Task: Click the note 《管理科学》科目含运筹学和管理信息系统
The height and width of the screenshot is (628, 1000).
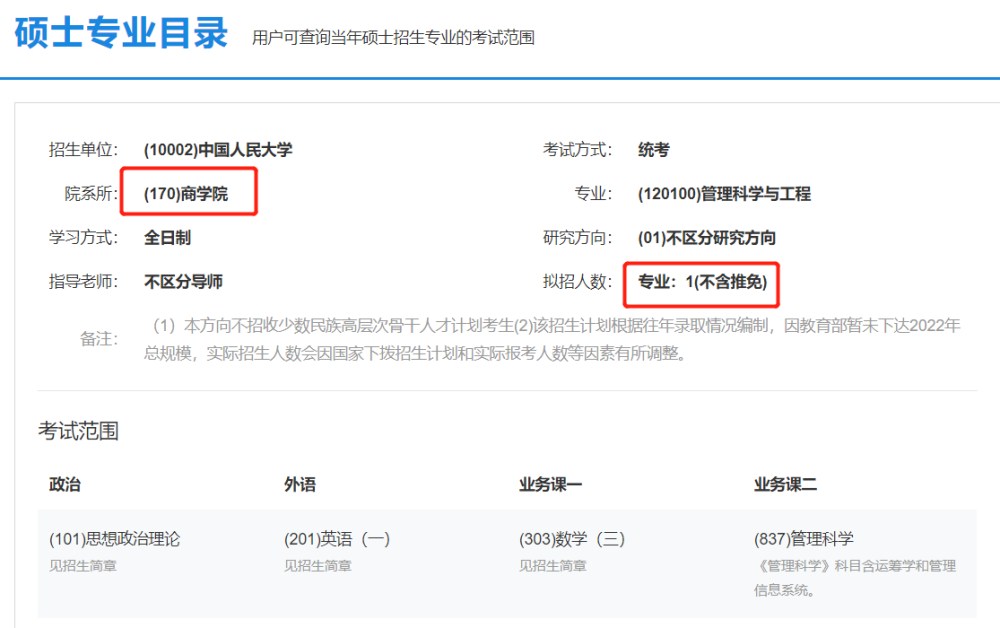Action: (x=855, y=578)
